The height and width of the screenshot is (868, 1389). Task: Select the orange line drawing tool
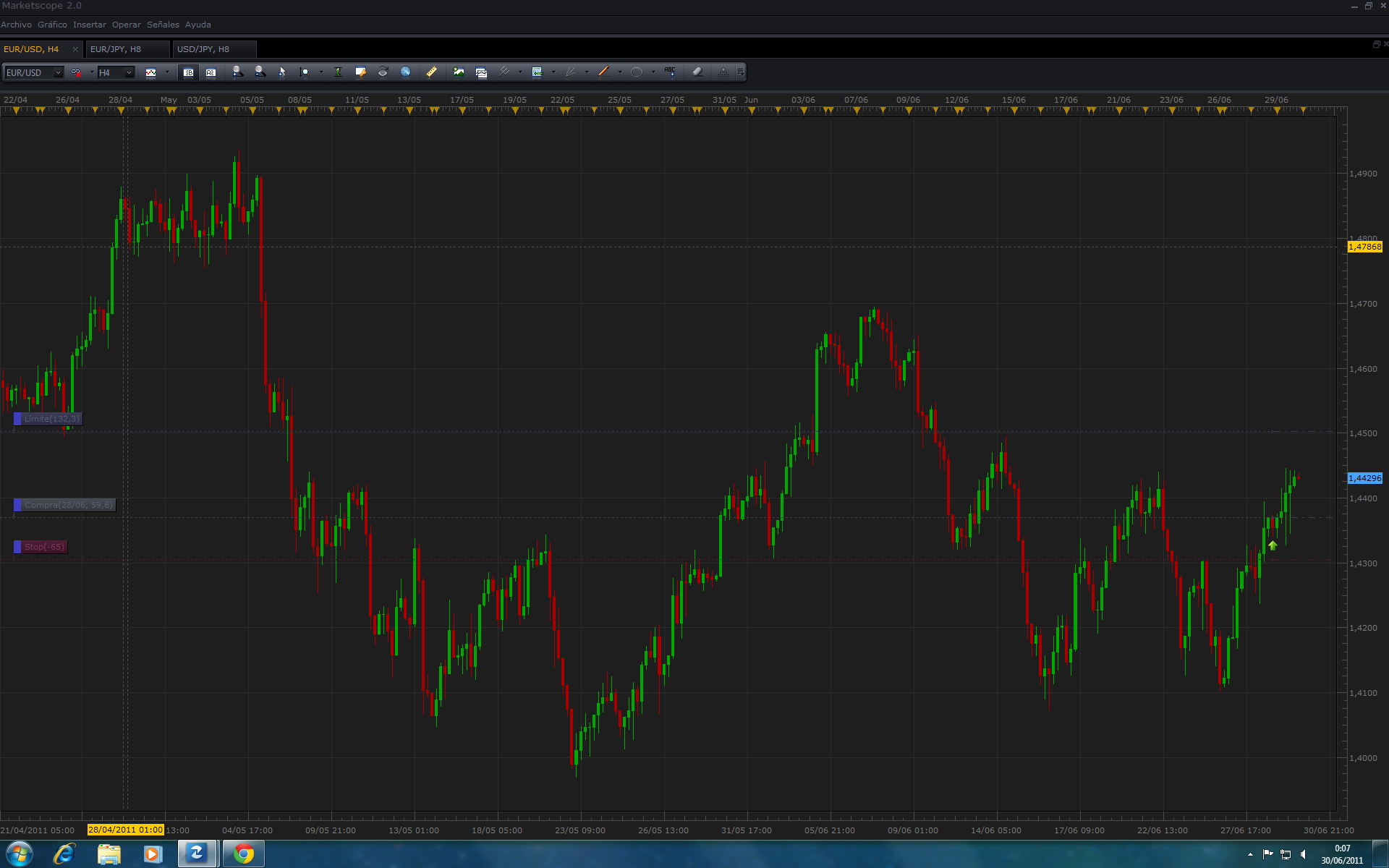click(603, 72)
